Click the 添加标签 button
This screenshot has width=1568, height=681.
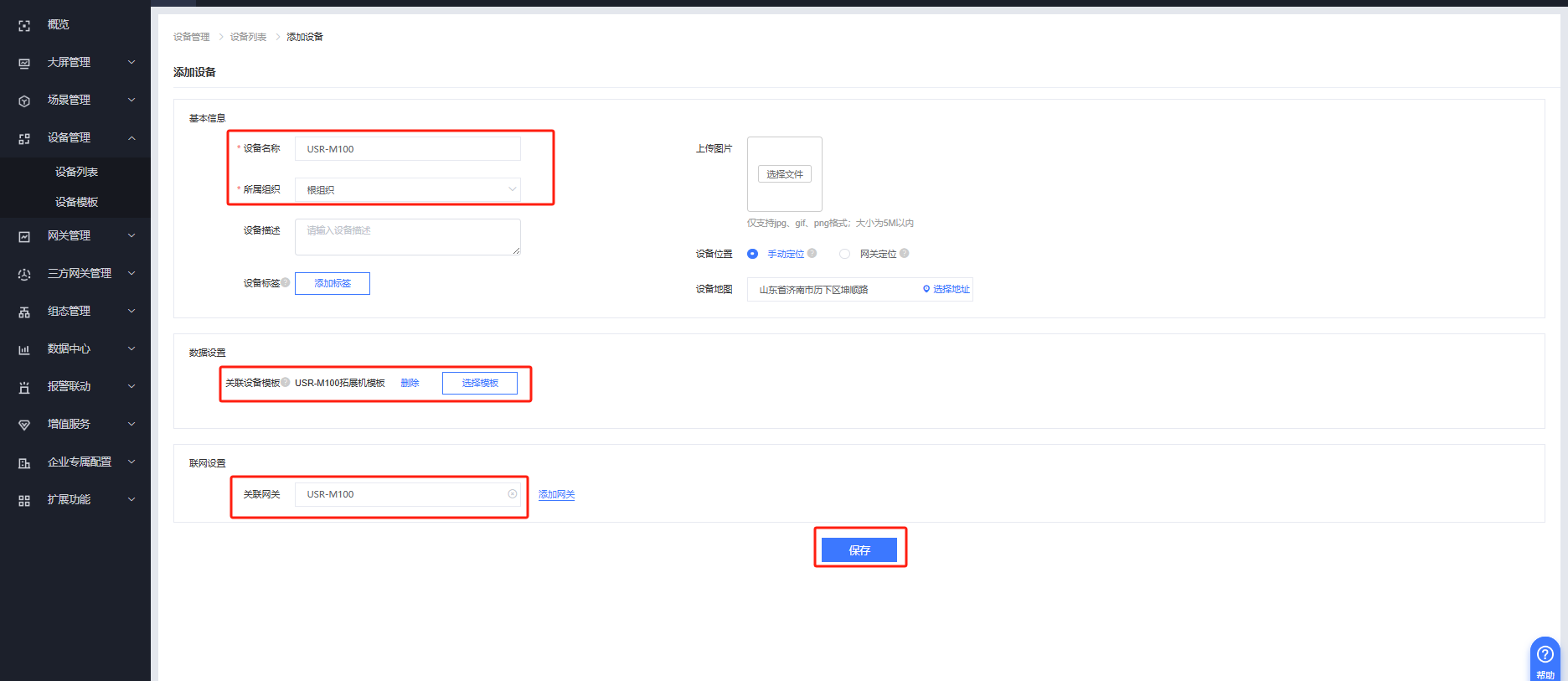pos(333,283)
